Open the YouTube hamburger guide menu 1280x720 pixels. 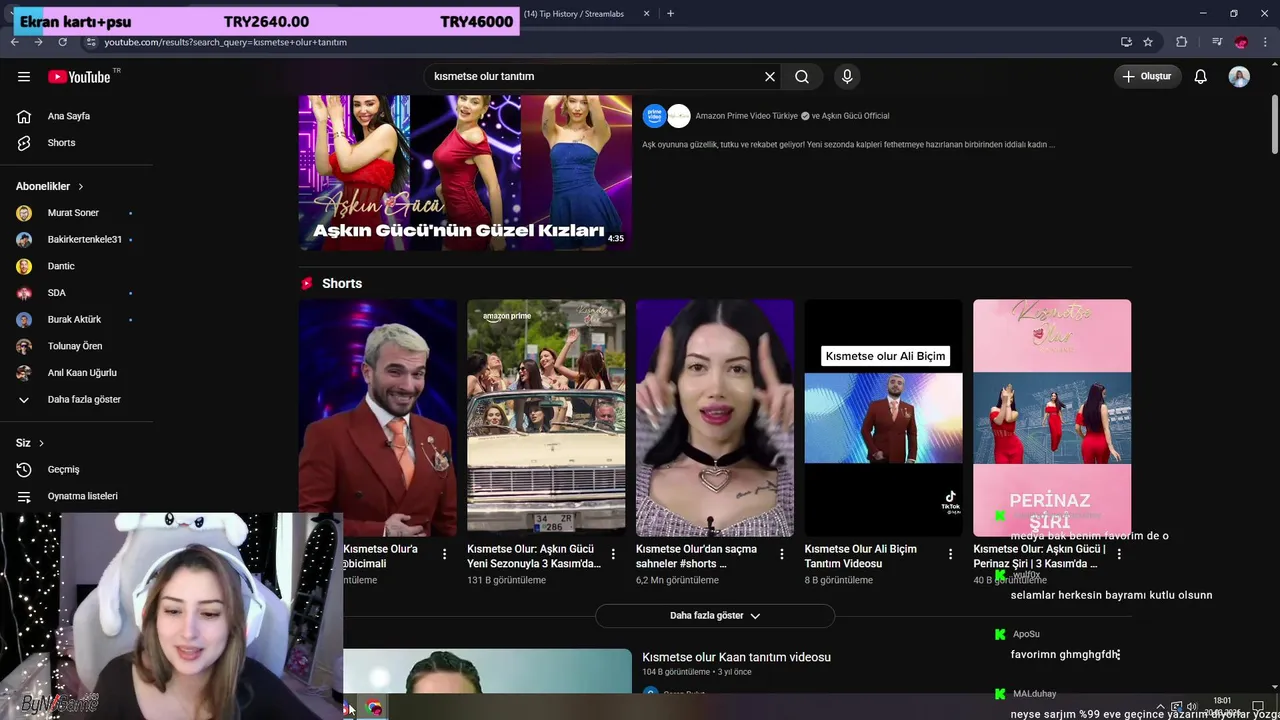24,76
